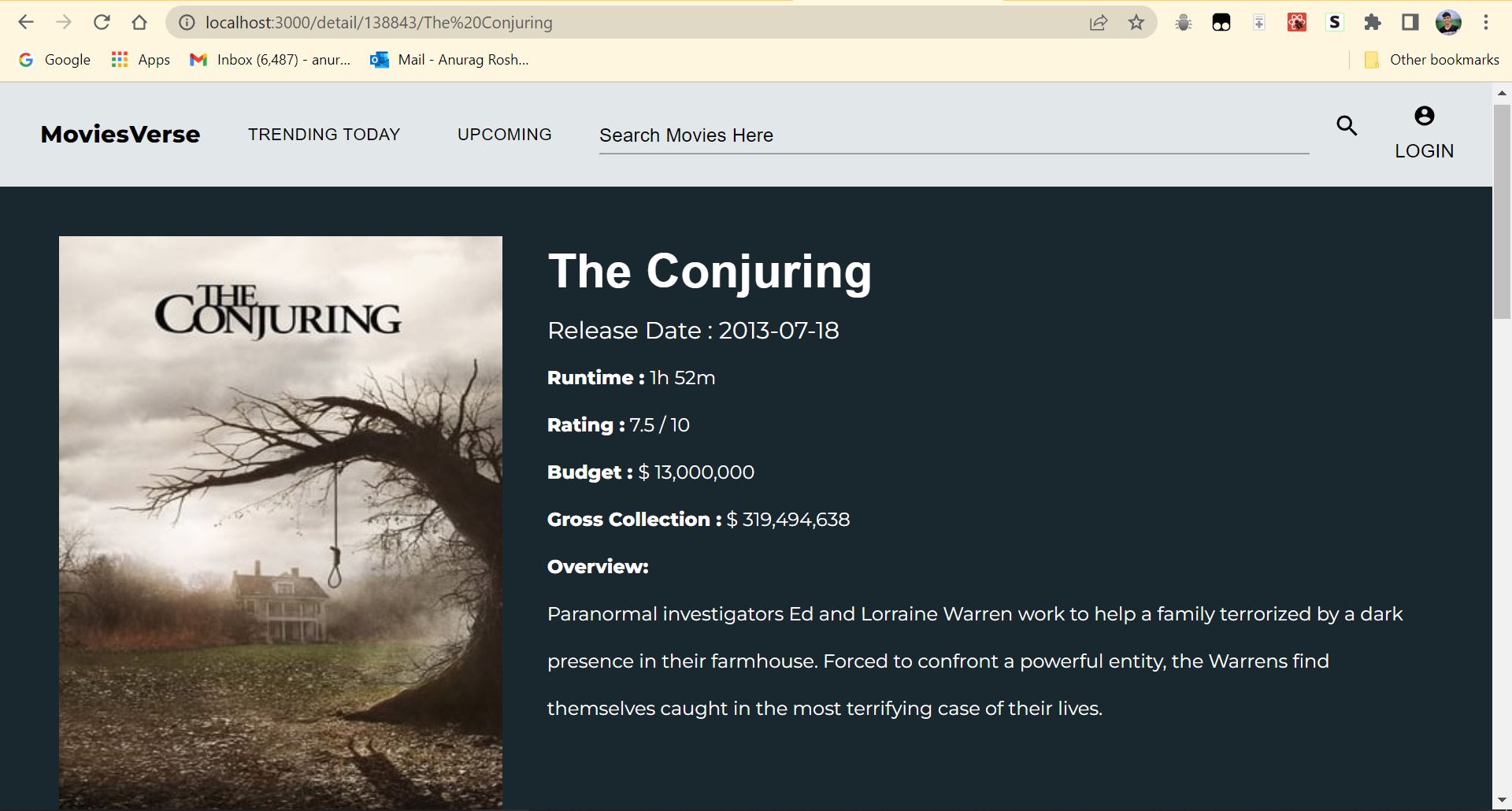Reload the current page
This screenshot has width=1512, height=811.
point(102,22)
